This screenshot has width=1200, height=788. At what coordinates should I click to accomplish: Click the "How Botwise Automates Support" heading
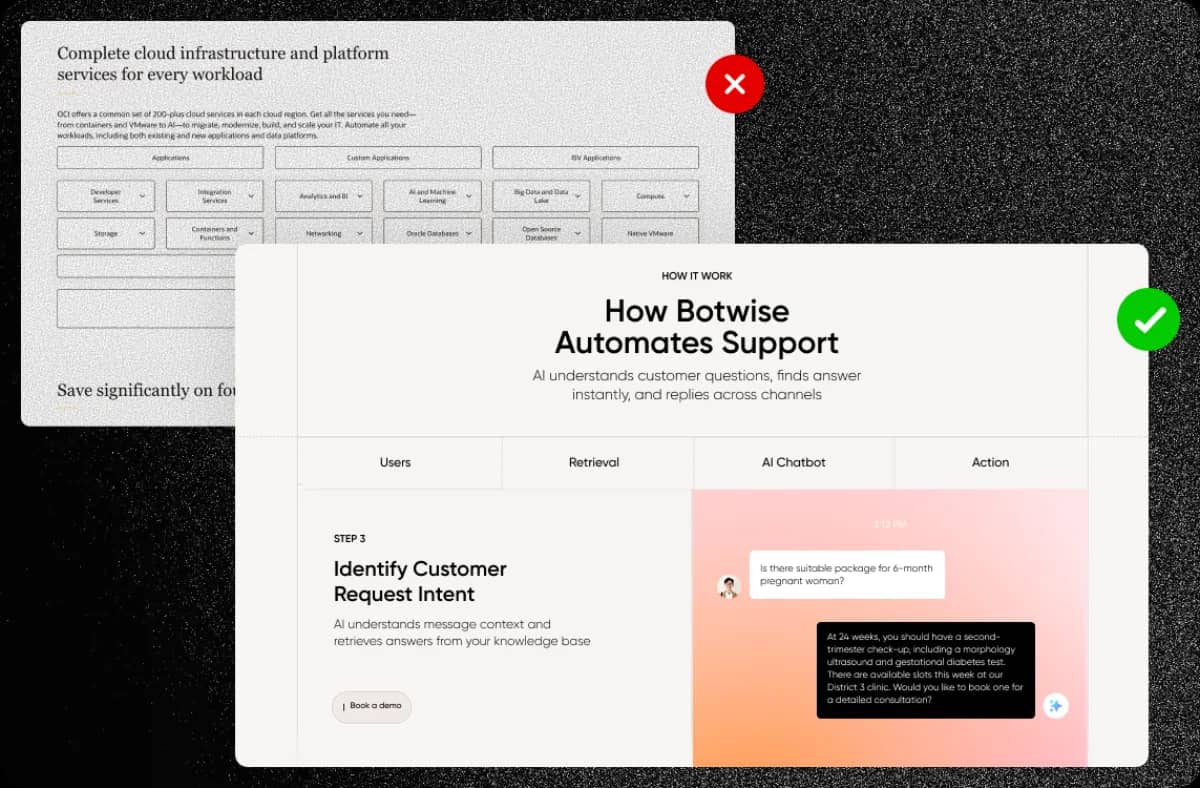tap(697, 327)
